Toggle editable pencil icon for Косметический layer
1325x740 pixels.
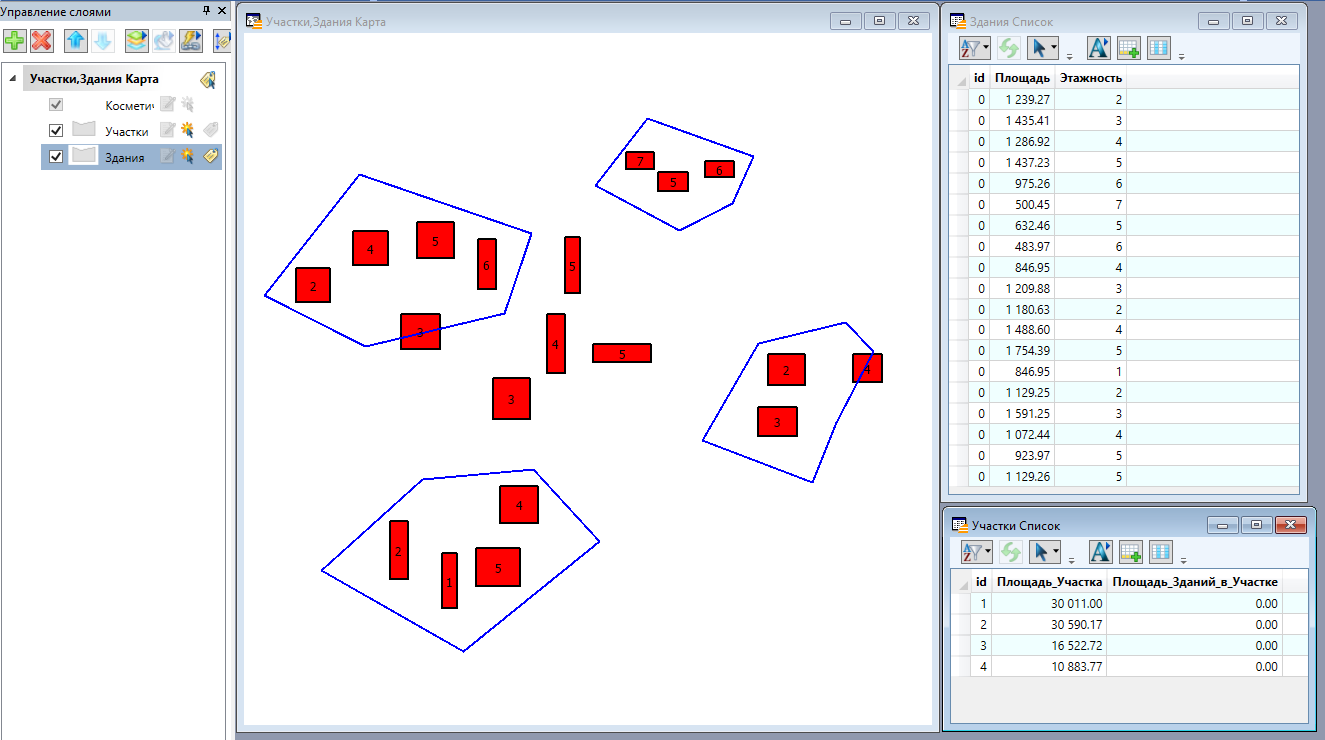pyautogui.click(x=167, y=104)
